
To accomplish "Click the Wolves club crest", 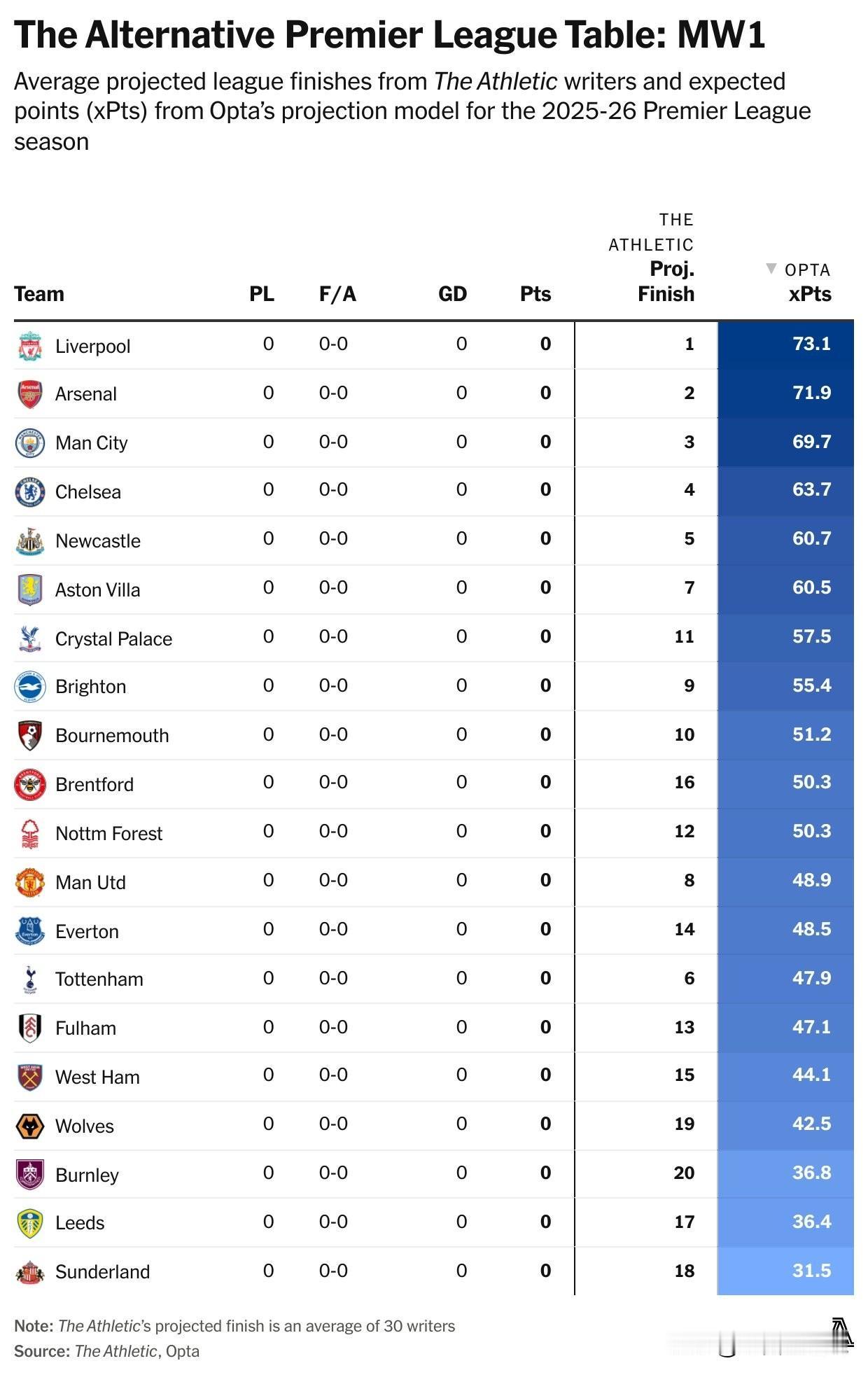I will click(x=30, y=1126).
